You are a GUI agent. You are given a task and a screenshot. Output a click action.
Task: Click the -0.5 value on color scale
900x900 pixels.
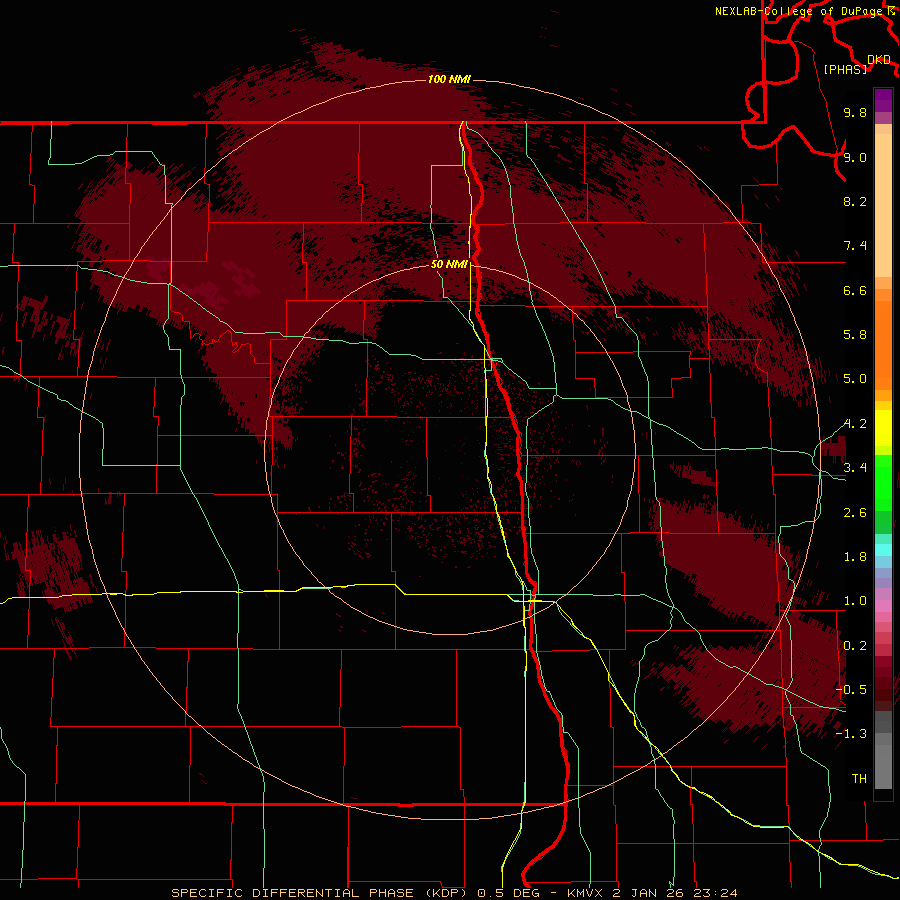pyautogui.click(x=851, y=689)
